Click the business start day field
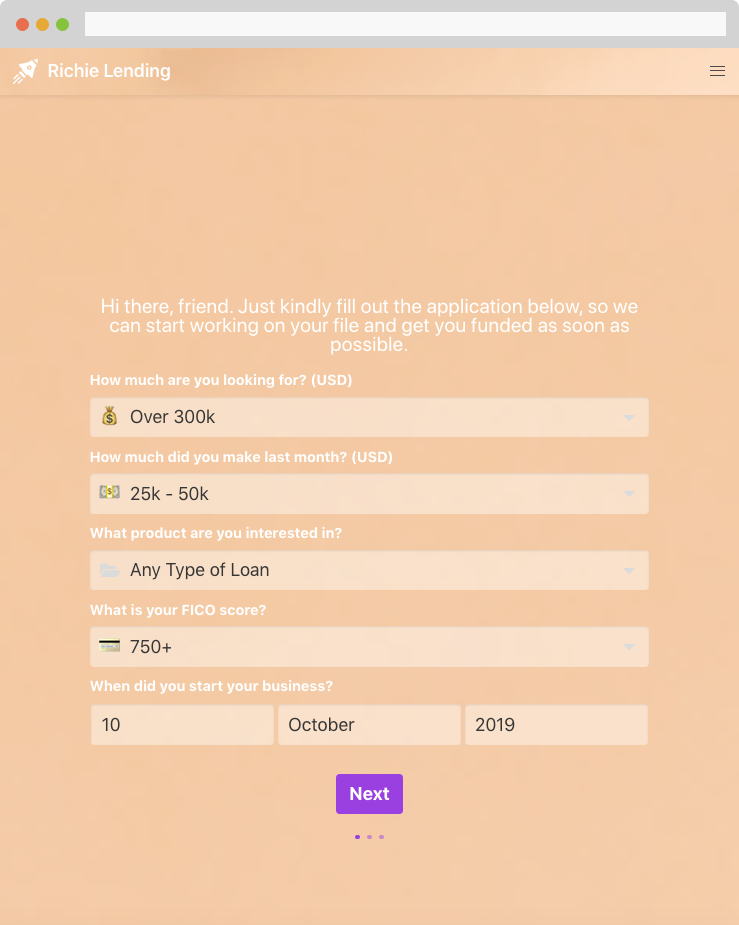This screenshot has width=739, height=925. click(182, 725)
